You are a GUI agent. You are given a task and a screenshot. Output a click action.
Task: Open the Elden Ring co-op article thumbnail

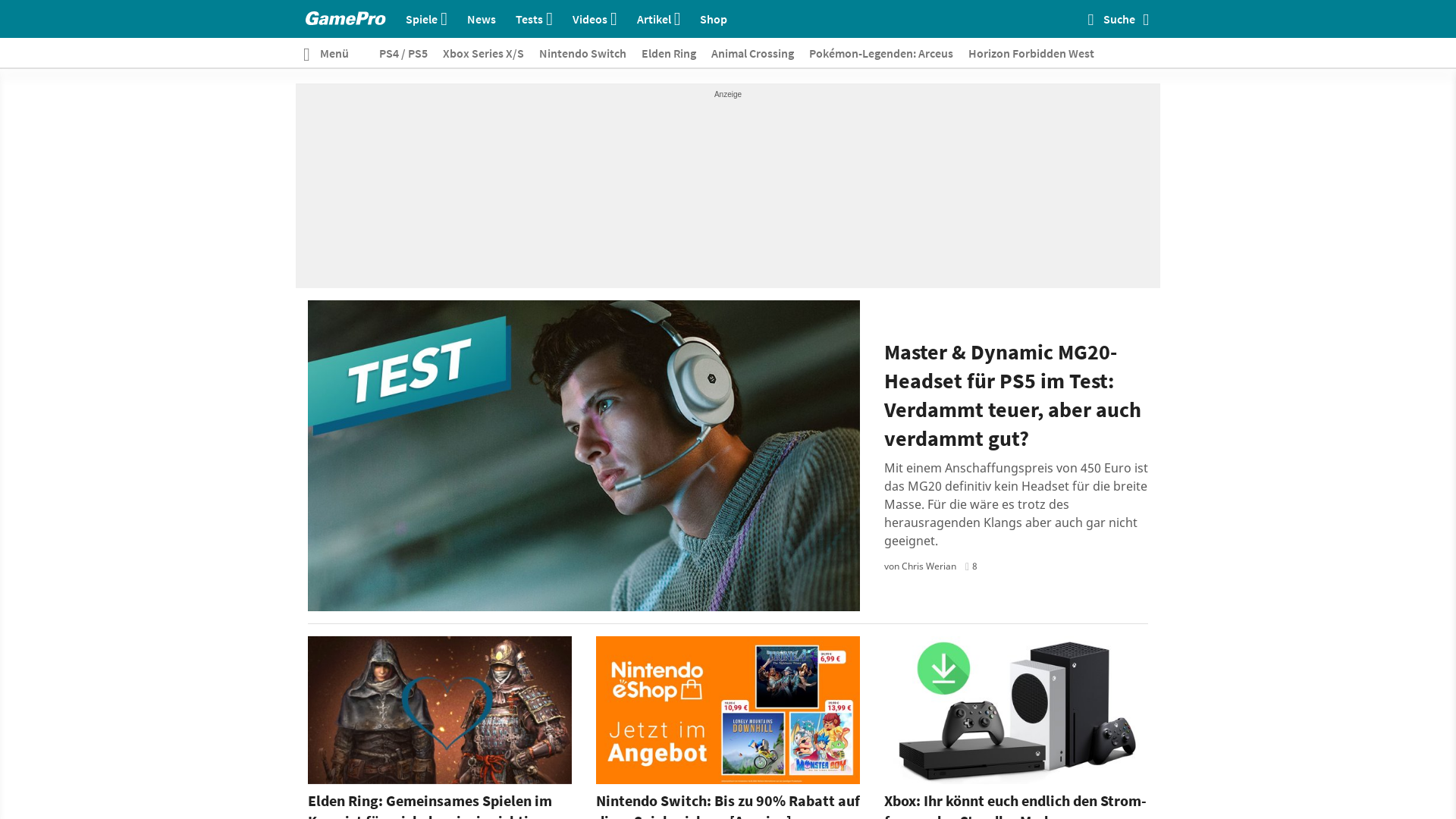point(440,710)
